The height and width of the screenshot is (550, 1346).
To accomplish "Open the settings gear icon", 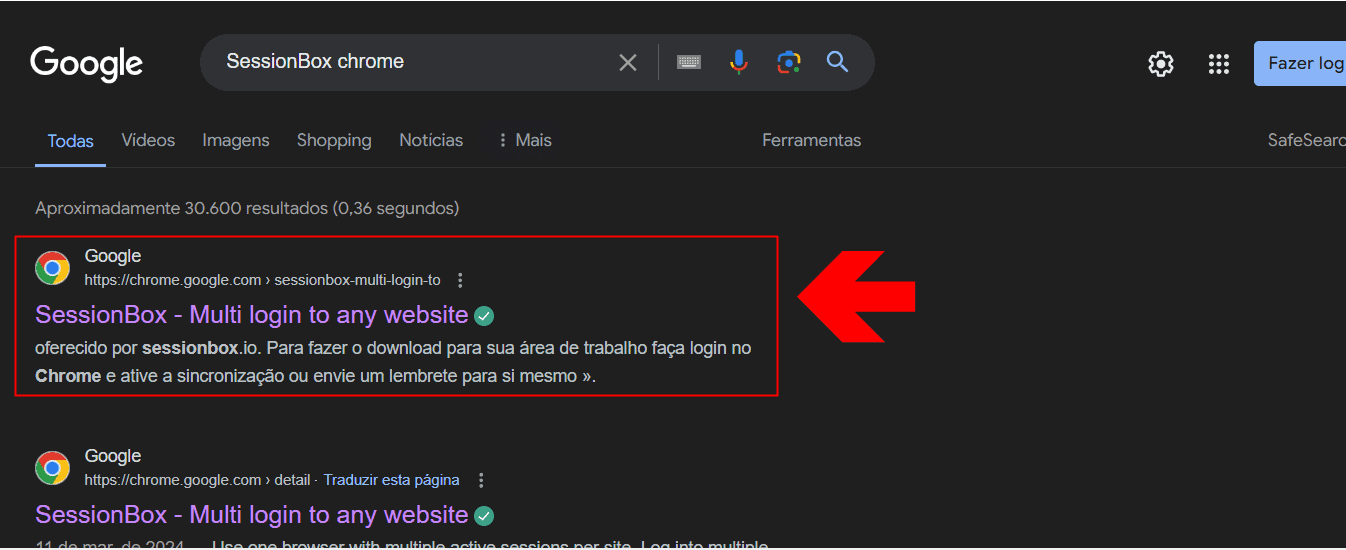I will (1161, 64).
